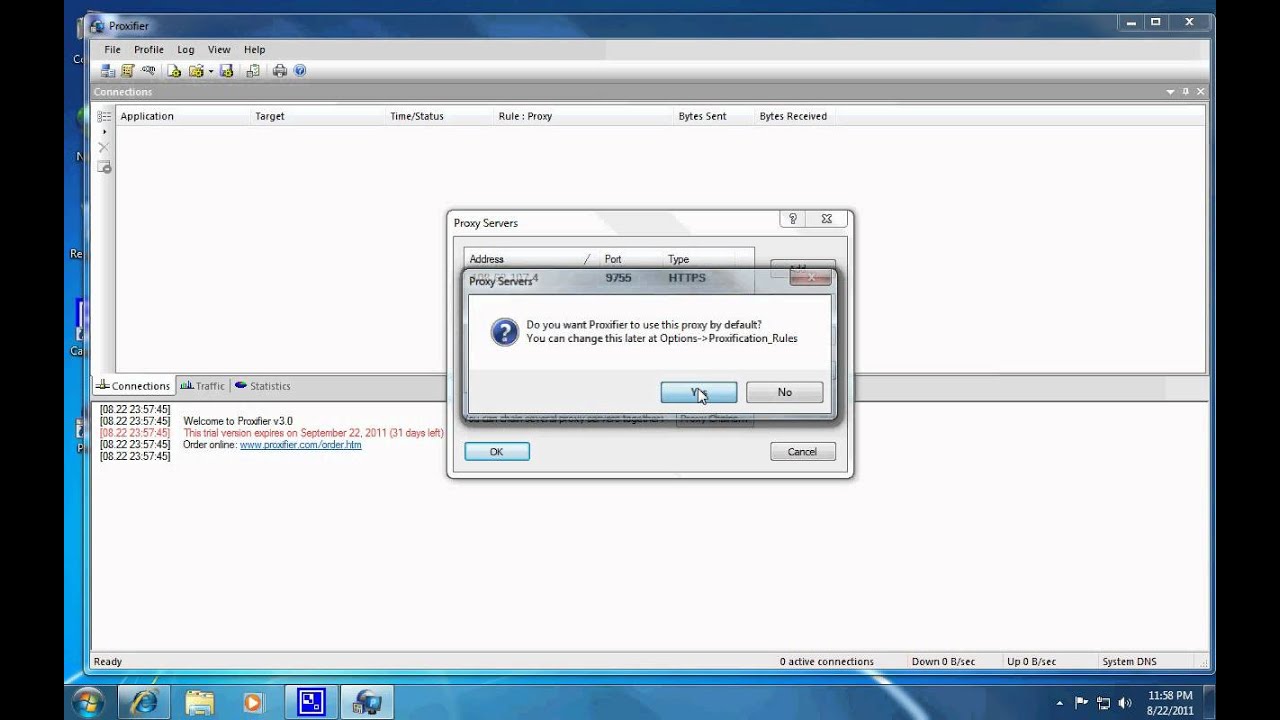Image resolution: width=1280 pixels, height=720 pixels.
Task: Click the Save Profile toolbar icon
Action: click(x=226, y=71)
